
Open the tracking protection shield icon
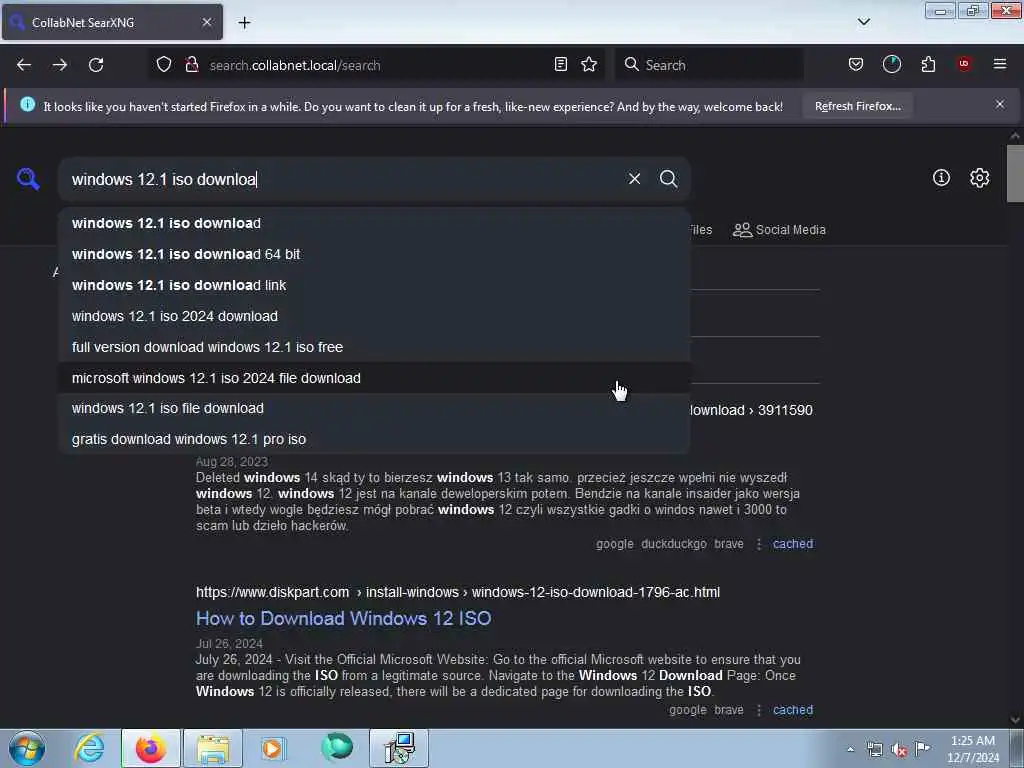[164, 65]
